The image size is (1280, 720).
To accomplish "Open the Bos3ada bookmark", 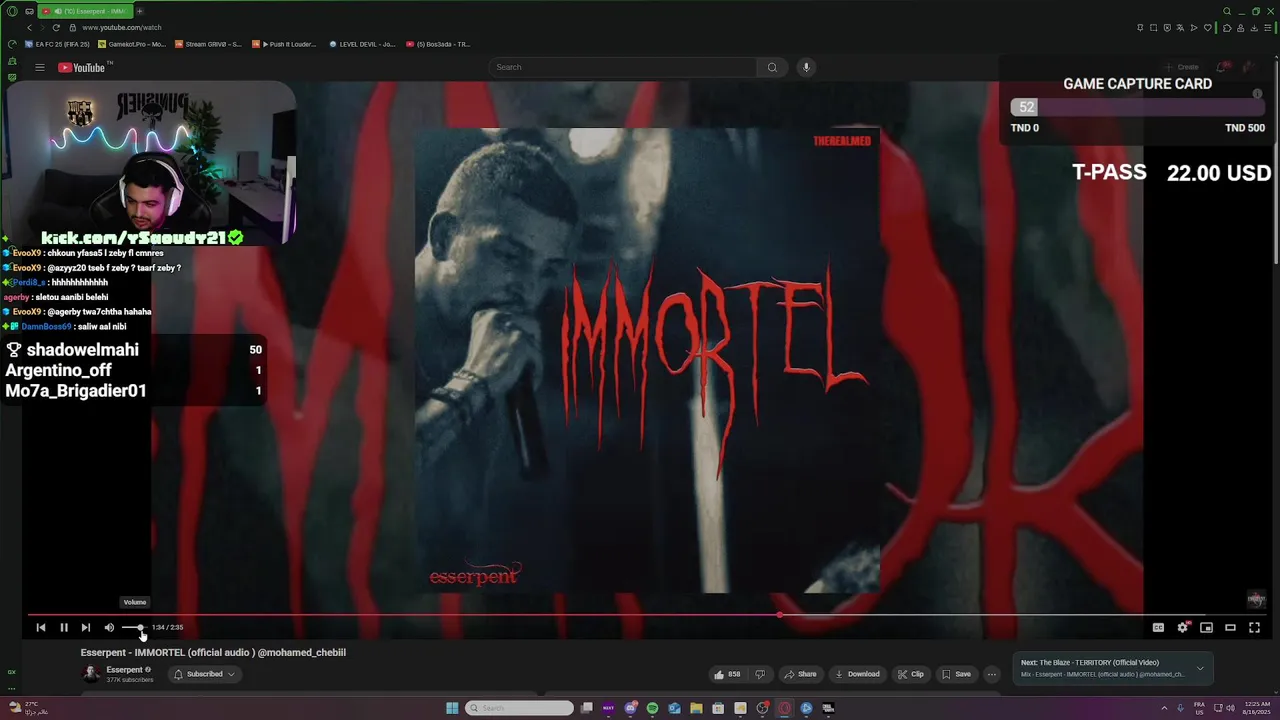I will (x=438, y=44).
